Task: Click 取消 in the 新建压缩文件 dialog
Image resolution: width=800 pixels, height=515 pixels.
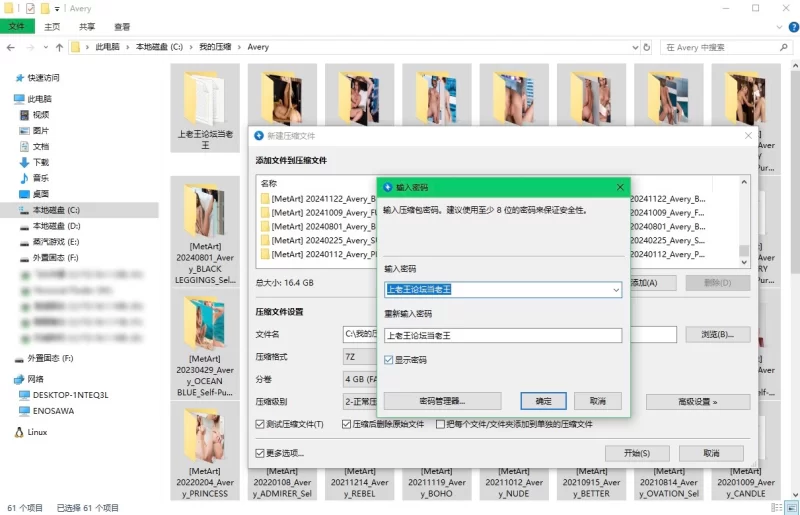Action: click(x=711, y=453)
